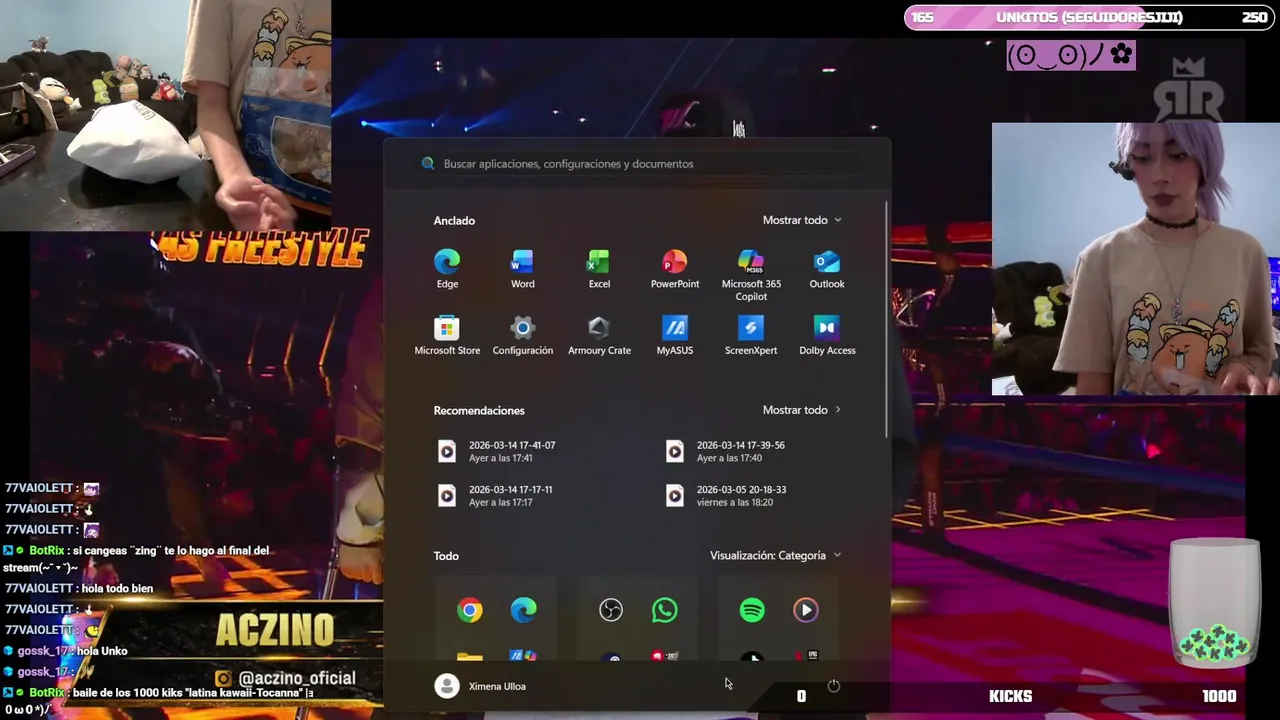
Task: Open Microsoft 365 Copilot
Action: coord(751,275)
